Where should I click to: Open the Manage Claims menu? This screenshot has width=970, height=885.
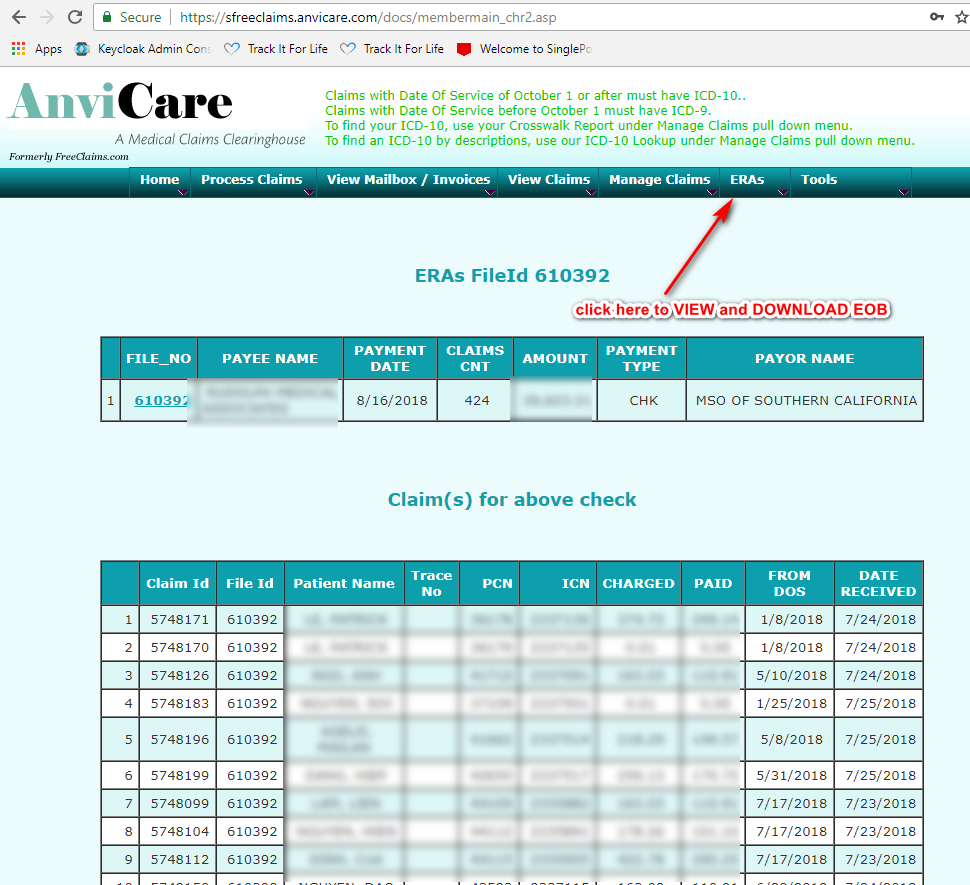659,180
